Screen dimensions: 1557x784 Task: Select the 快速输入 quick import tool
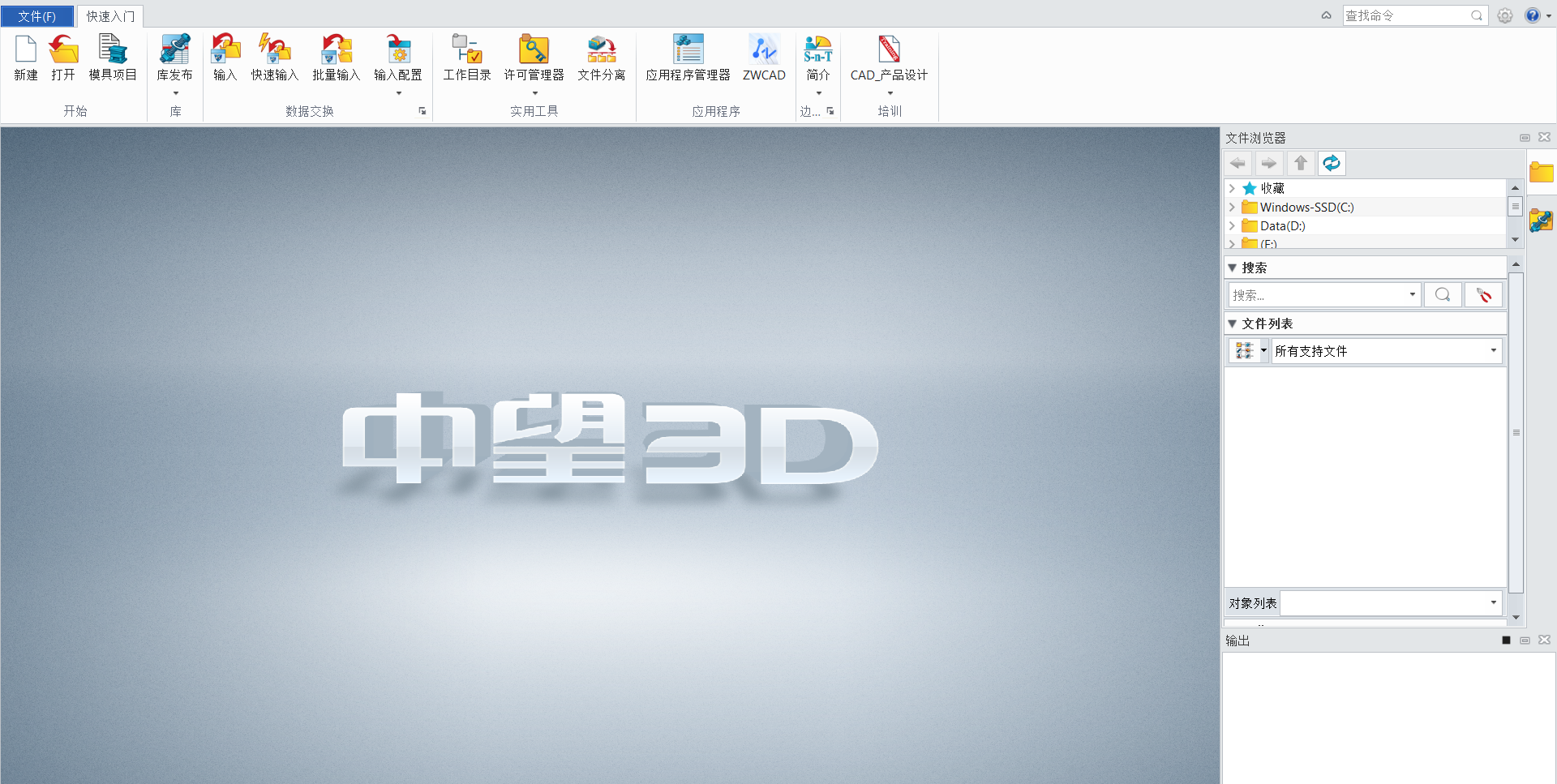point(275,49)
